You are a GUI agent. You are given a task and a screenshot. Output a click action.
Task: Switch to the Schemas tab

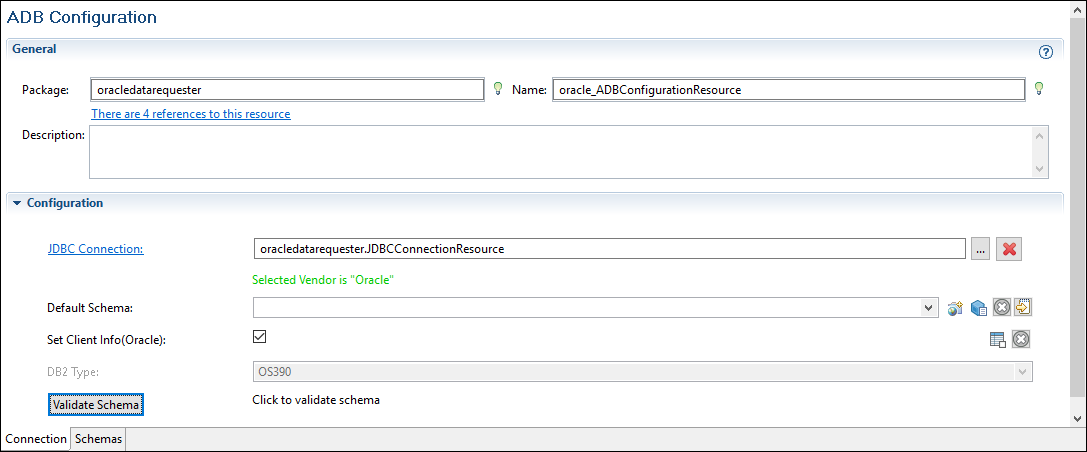pos(99,439)
